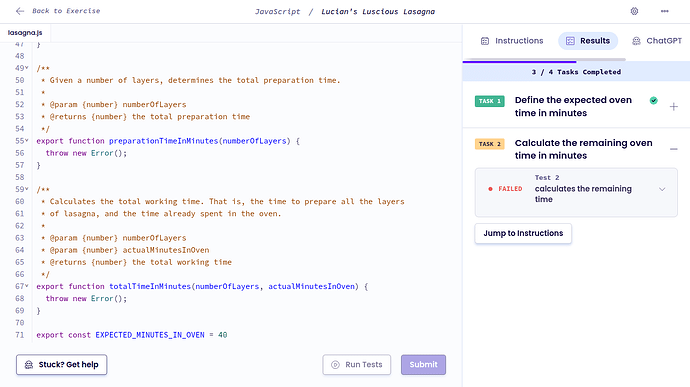Screen dimensions: 690x387
Task: Click Jump to Instructions button
Action: (x=523, y=233)
